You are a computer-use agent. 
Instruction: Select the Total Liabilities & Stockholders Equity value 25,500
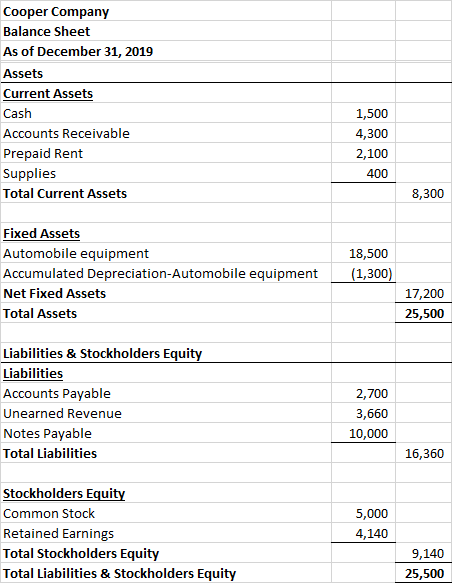[424, 574]
